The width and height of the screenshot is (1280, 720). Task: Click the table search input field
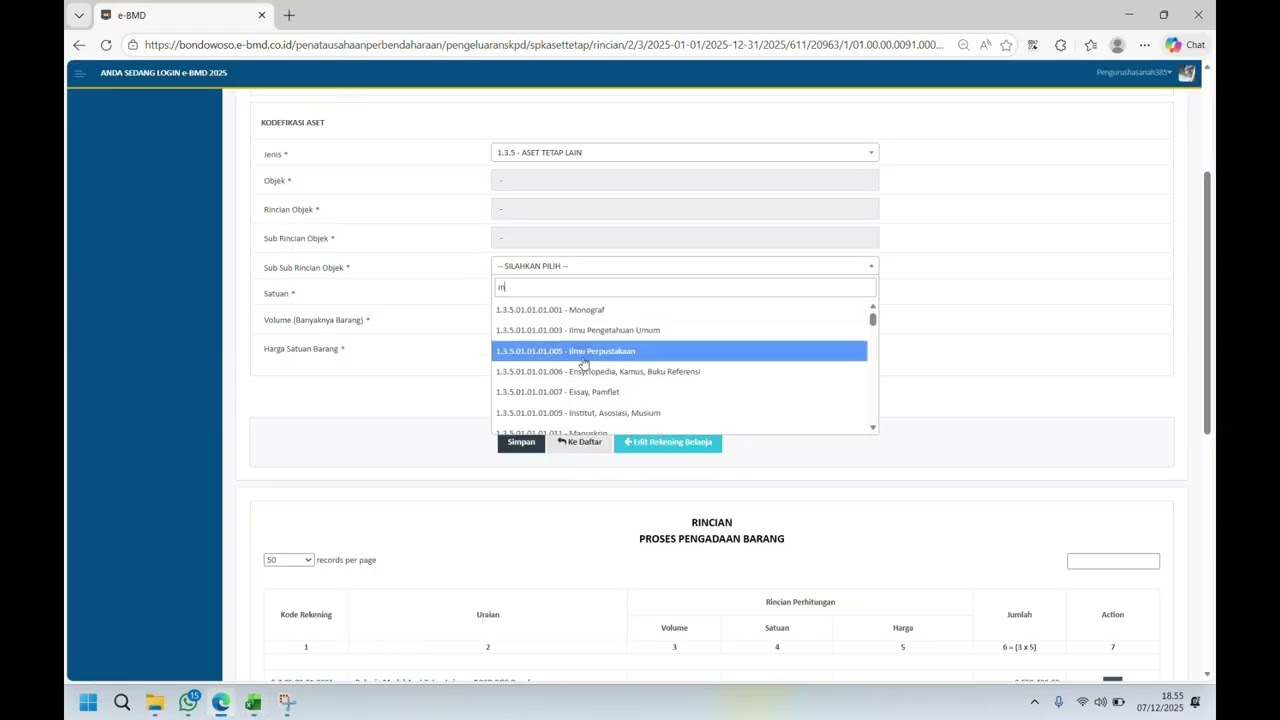tap(1113, 561)
